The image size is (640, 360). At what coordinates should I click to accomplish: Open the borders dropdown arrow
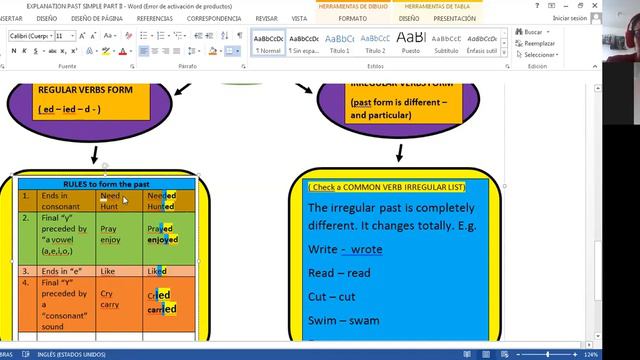click(238, 51)
